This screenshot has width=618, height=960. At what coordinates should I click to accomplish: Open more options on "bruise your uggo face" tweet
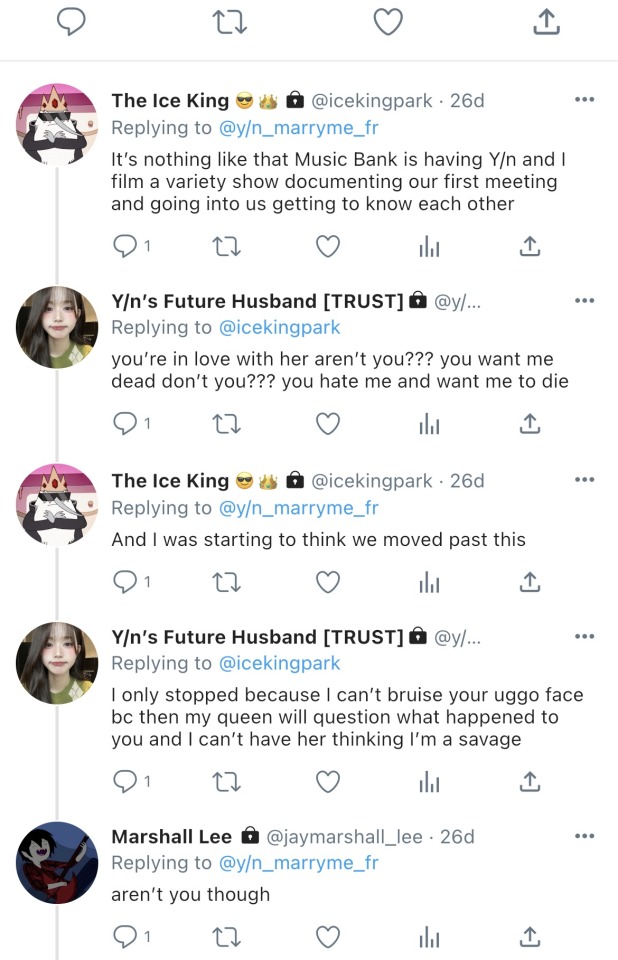click(x=585, y=637)
